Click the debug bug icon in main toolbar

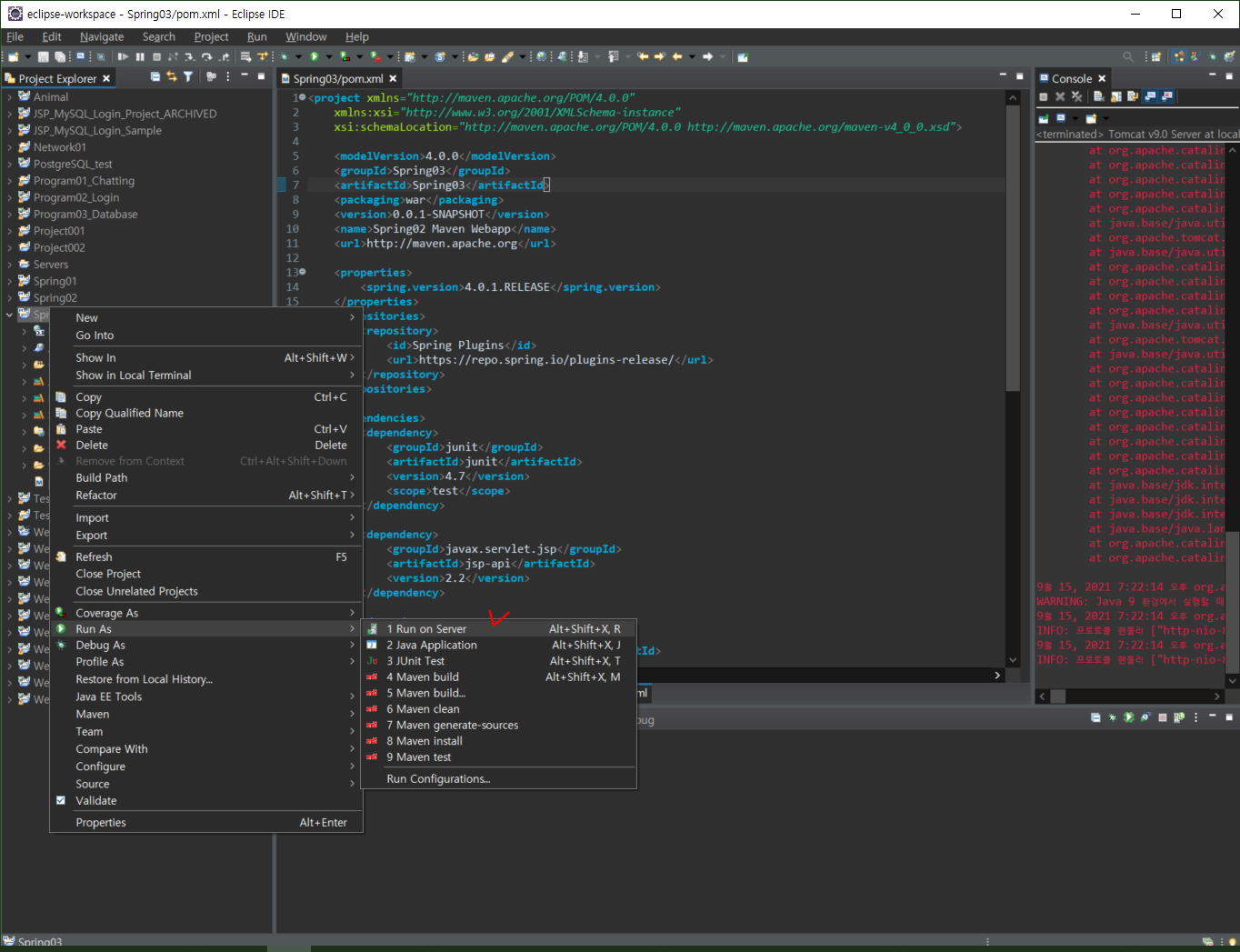point(285,56)
